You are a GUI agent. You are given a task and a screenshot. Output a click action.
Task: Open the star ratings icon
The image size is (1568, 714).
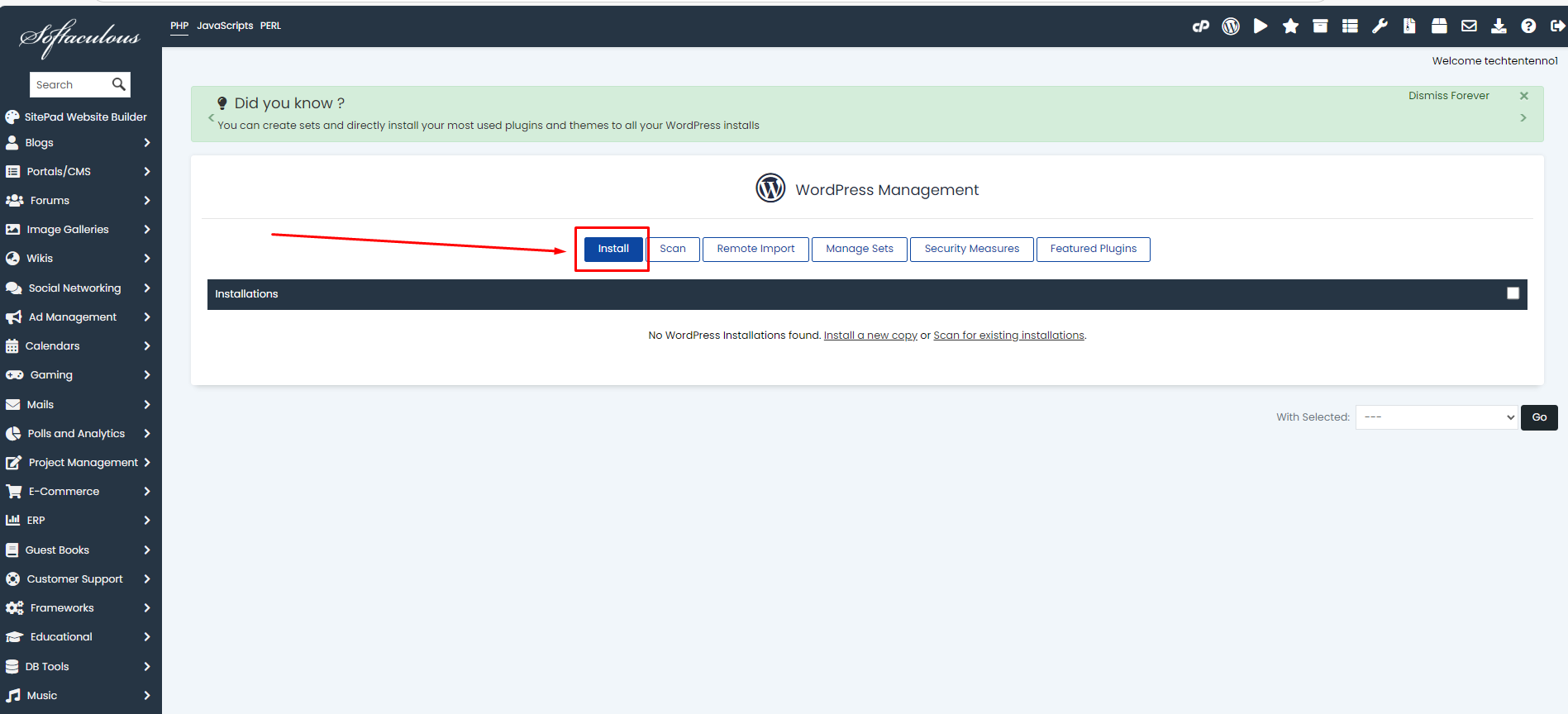coord(1290,26)
